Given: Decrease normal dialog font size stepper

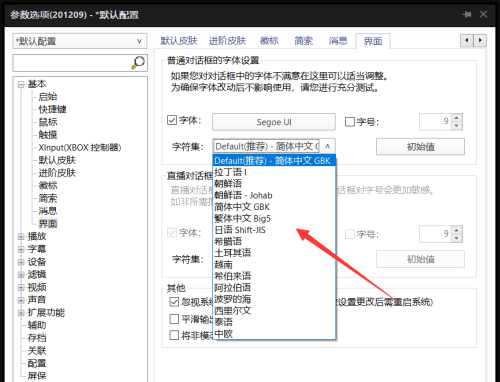Looking at the screenshot, I should pos(457,126).
